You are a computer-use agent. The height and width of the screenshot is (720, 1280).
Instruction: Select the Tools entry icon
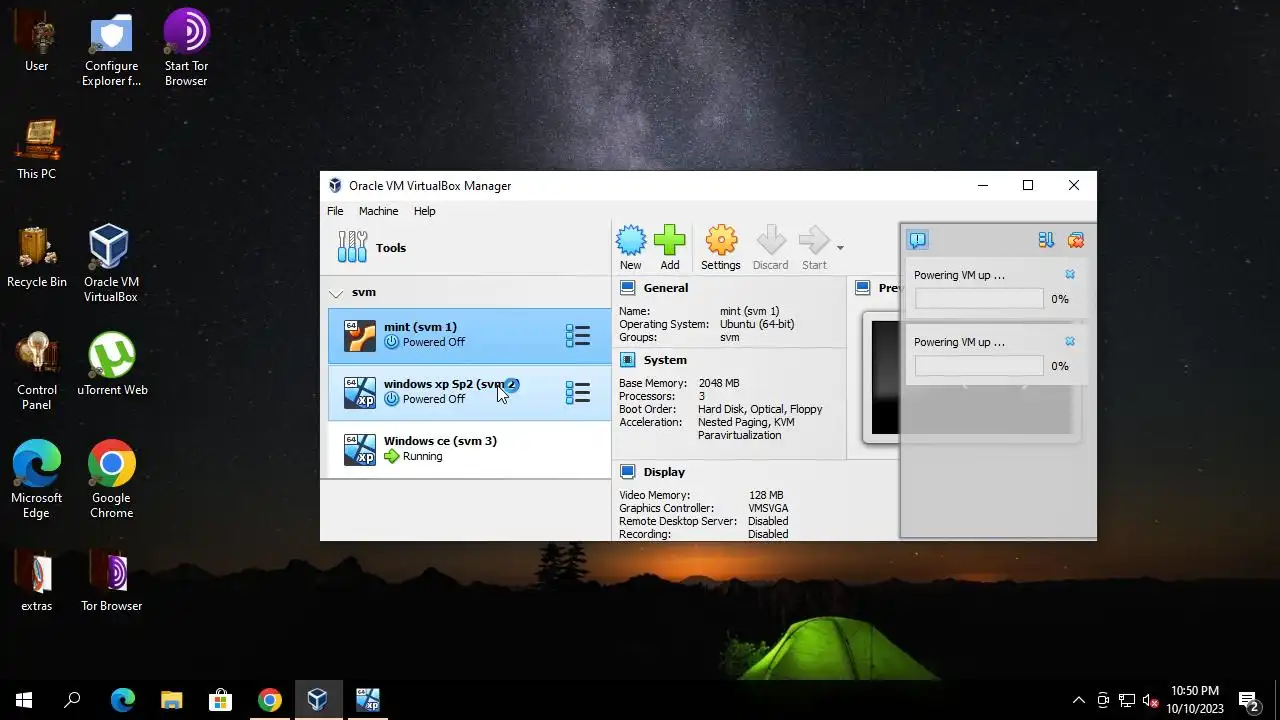[352, 247]
